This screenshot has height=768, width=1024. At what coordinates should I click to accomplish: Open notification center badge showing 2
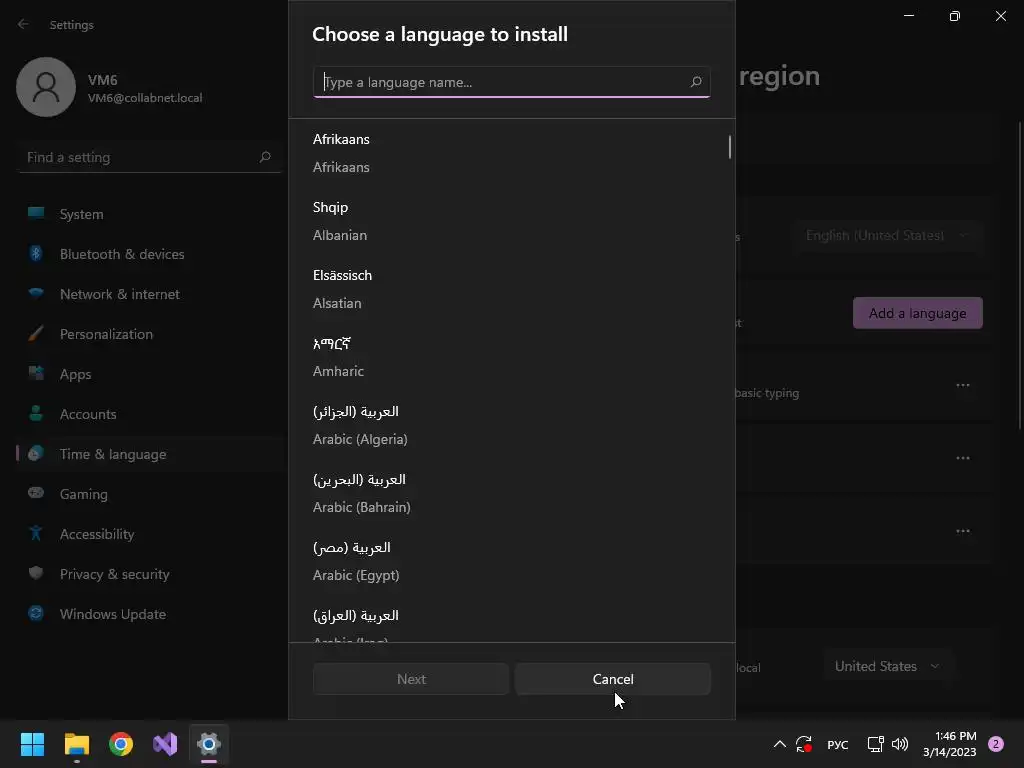(996, 744)
